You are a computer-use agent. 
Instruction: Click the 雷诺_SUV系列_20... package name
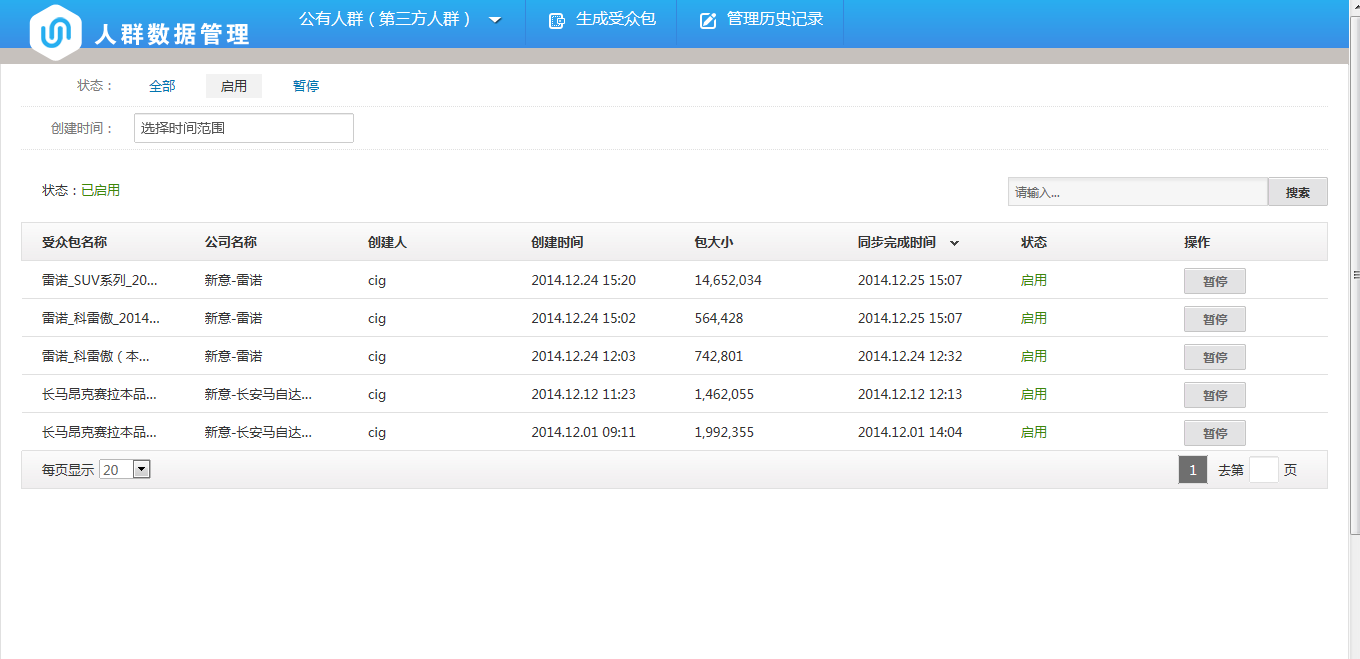click(100, 280)
